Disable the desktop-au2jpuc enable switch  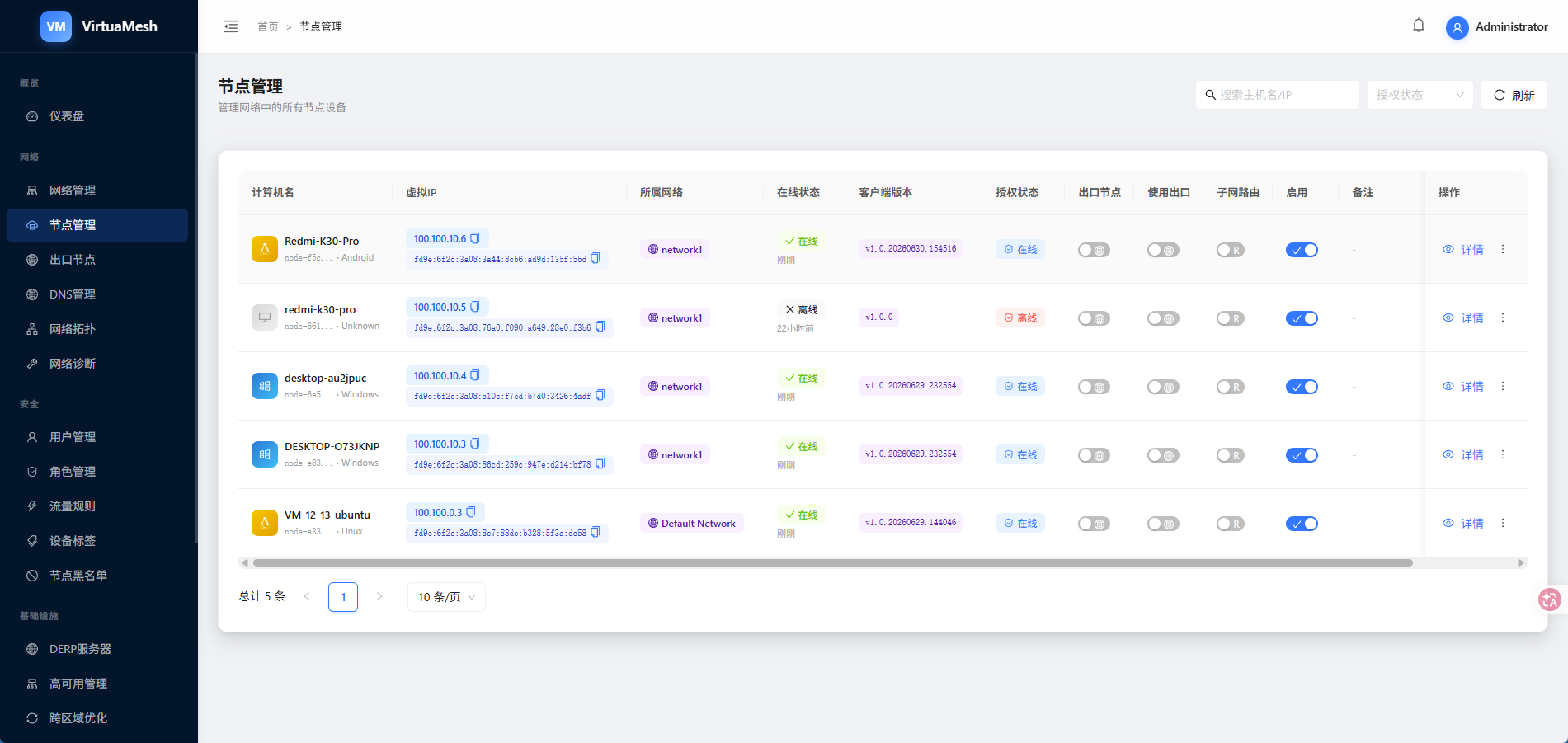point(1302,387)
